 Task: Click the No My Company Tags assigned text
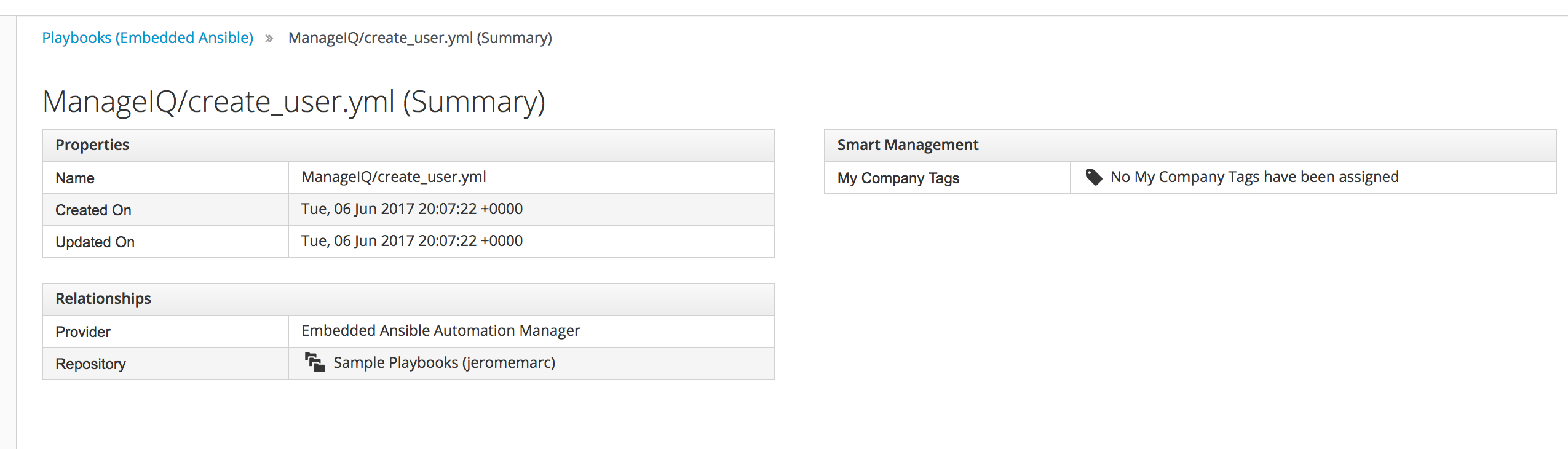[x=1254, y=177]
